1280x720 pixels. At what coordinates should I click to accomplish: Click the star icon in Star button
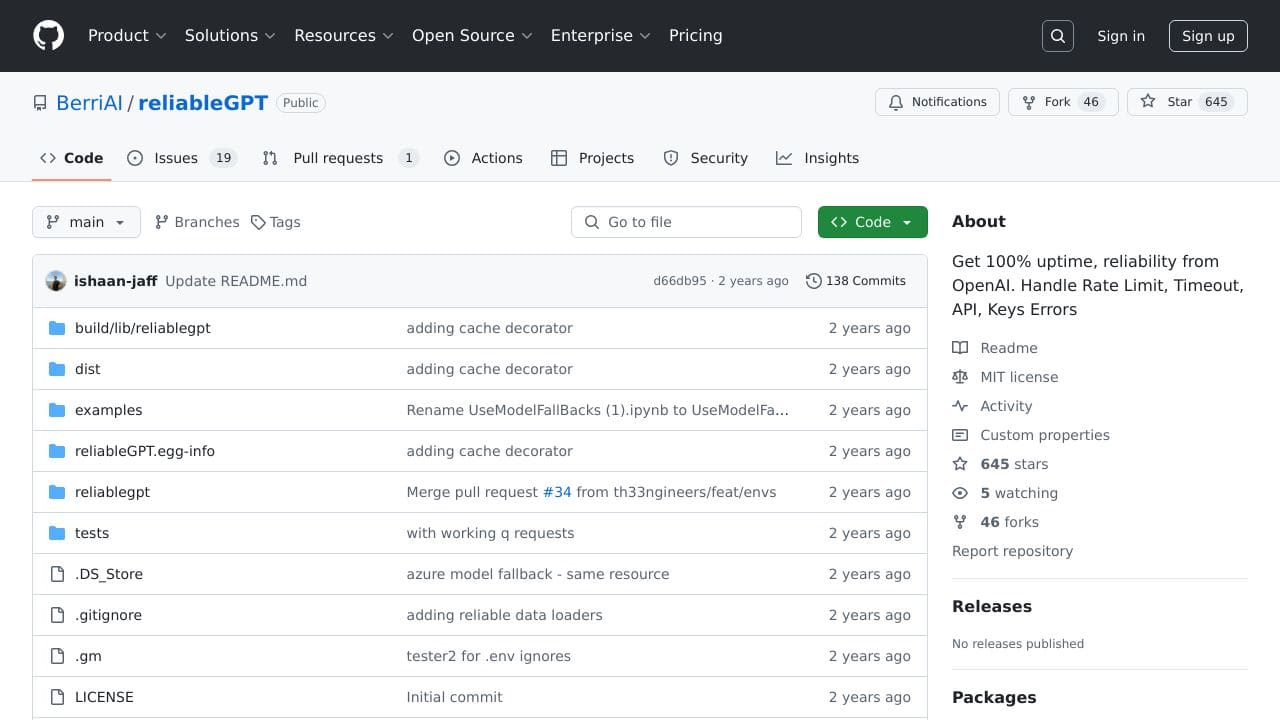point(1148,101)
